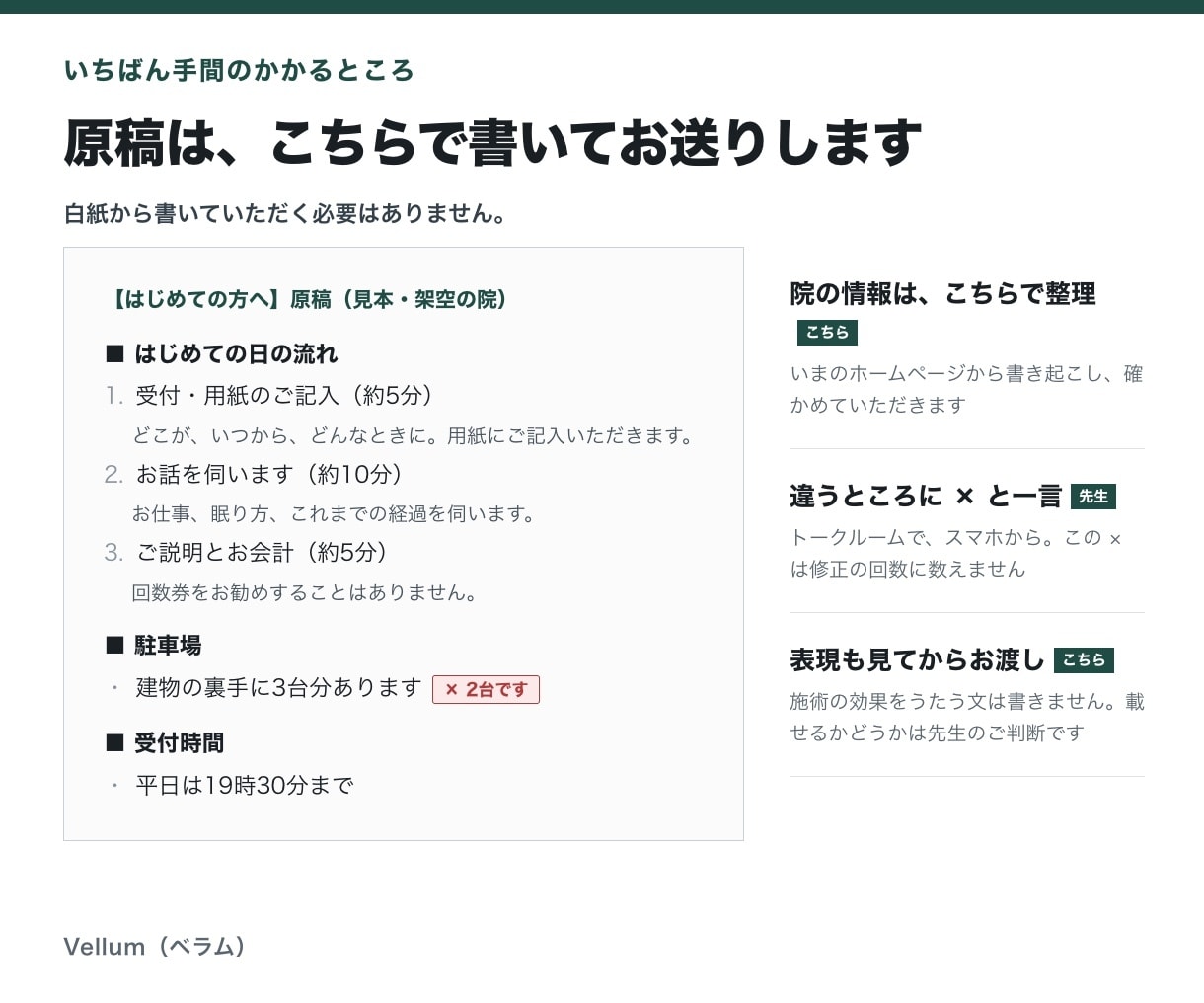Click the section heading 受付時間
This screenshot has height=1003, width=1204.
tap(179, 743)
